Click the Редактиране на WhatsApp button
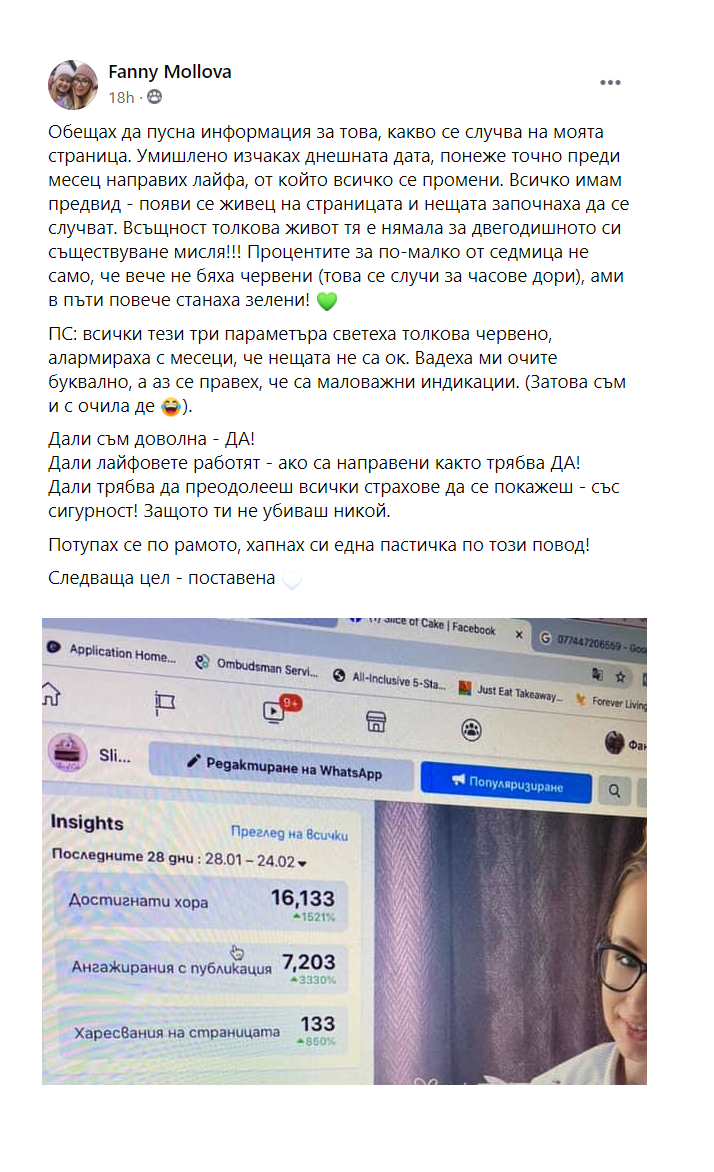Viewport: 714px width, 1172px height. (x=282, y=766)
